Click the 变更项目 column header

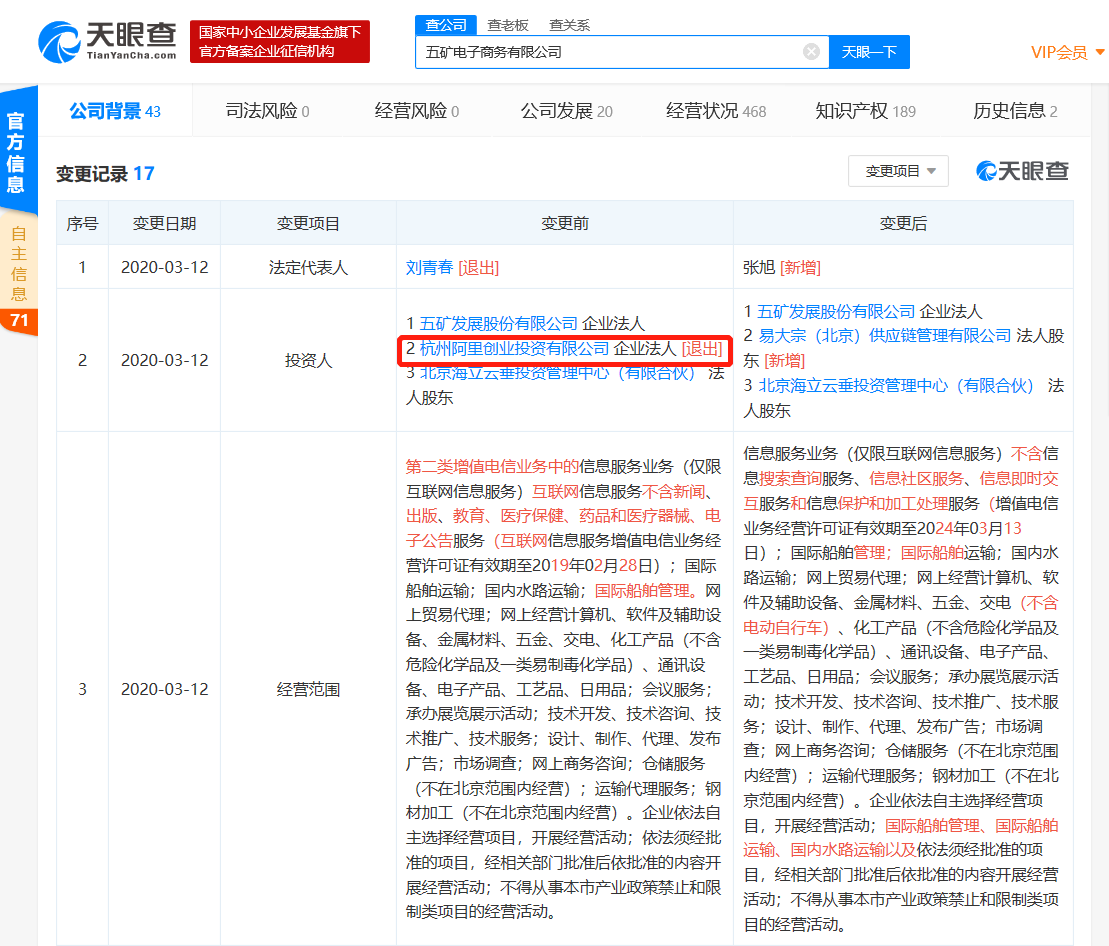308,223
